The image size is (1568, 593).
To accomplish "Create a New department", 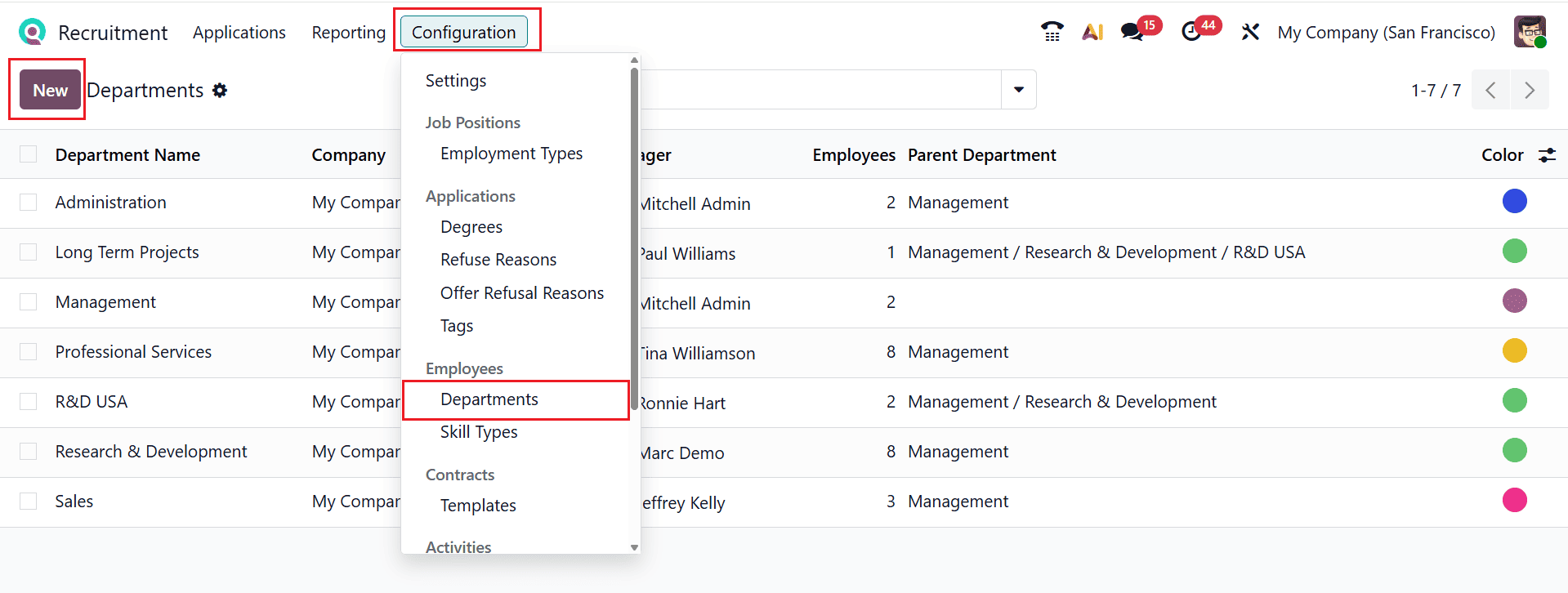I will coord(50,90).
